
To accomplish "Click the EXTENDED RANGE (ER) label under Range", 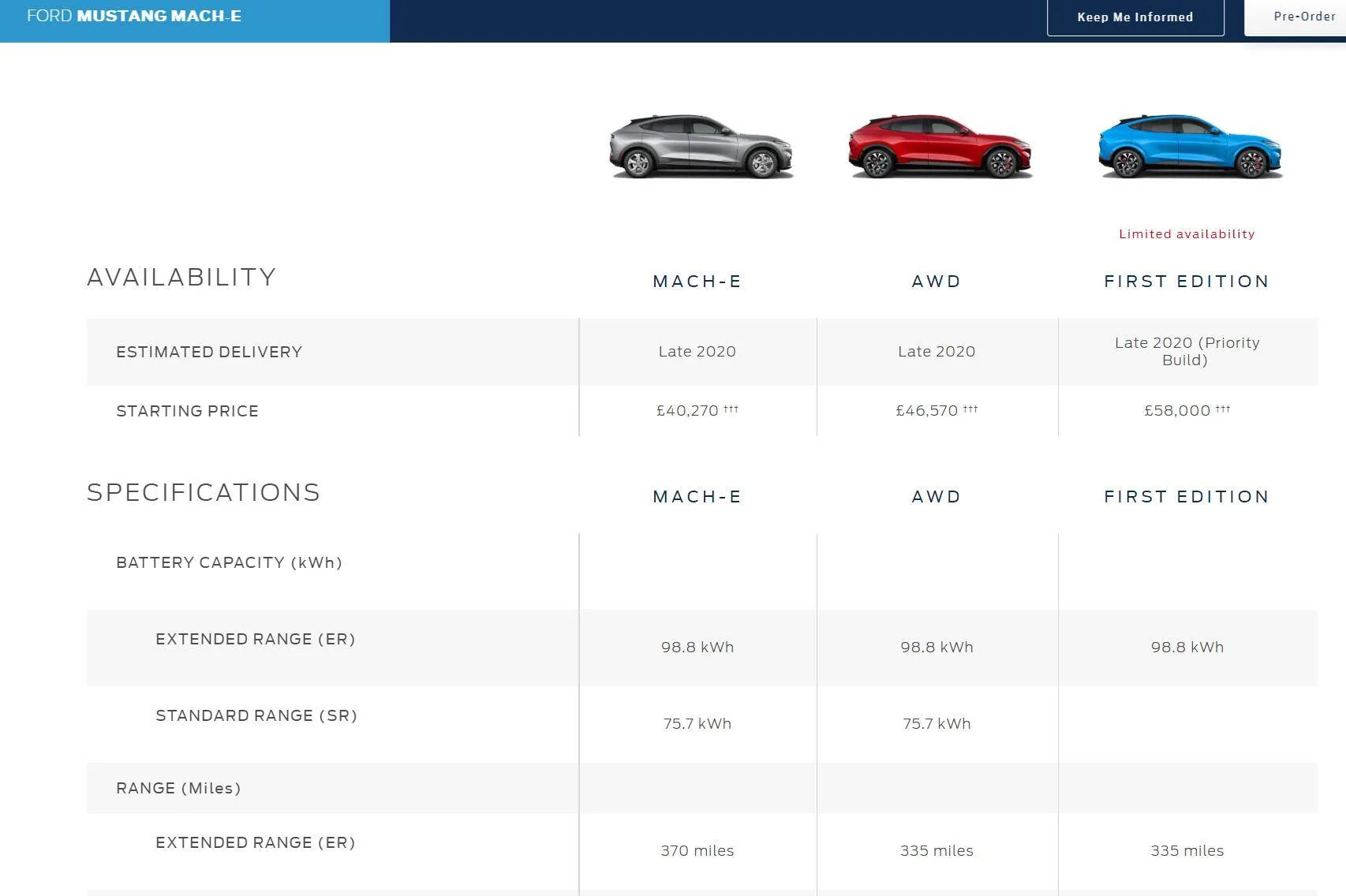I will tap(255, 843).
